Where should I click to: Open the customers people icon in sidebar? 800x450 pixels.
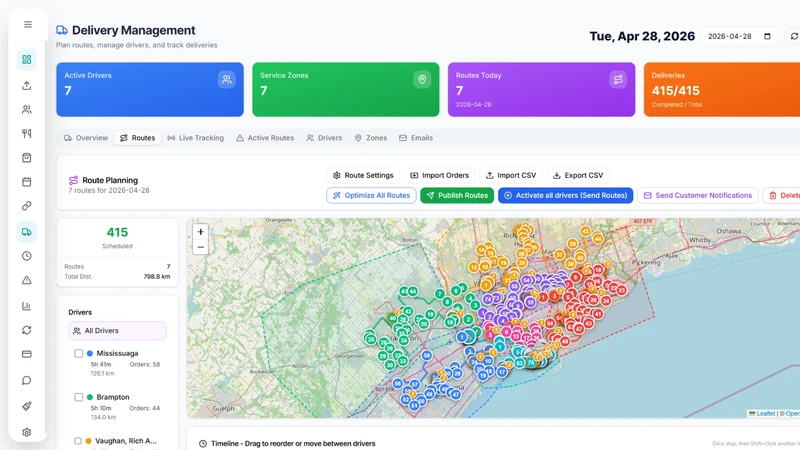[27, 109]
